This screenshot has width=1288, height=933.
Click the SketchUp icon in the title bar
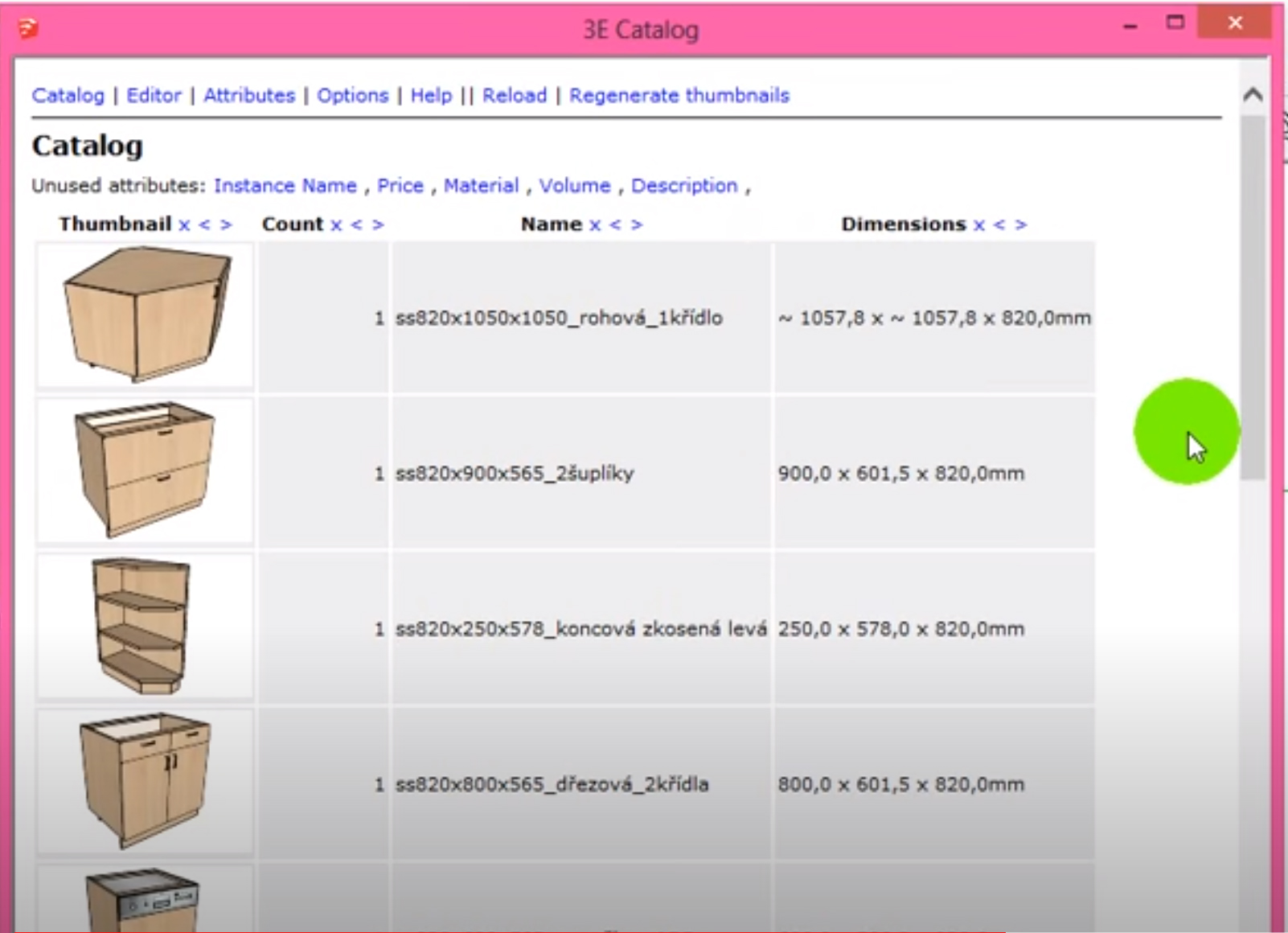click(x=28, y=29)
